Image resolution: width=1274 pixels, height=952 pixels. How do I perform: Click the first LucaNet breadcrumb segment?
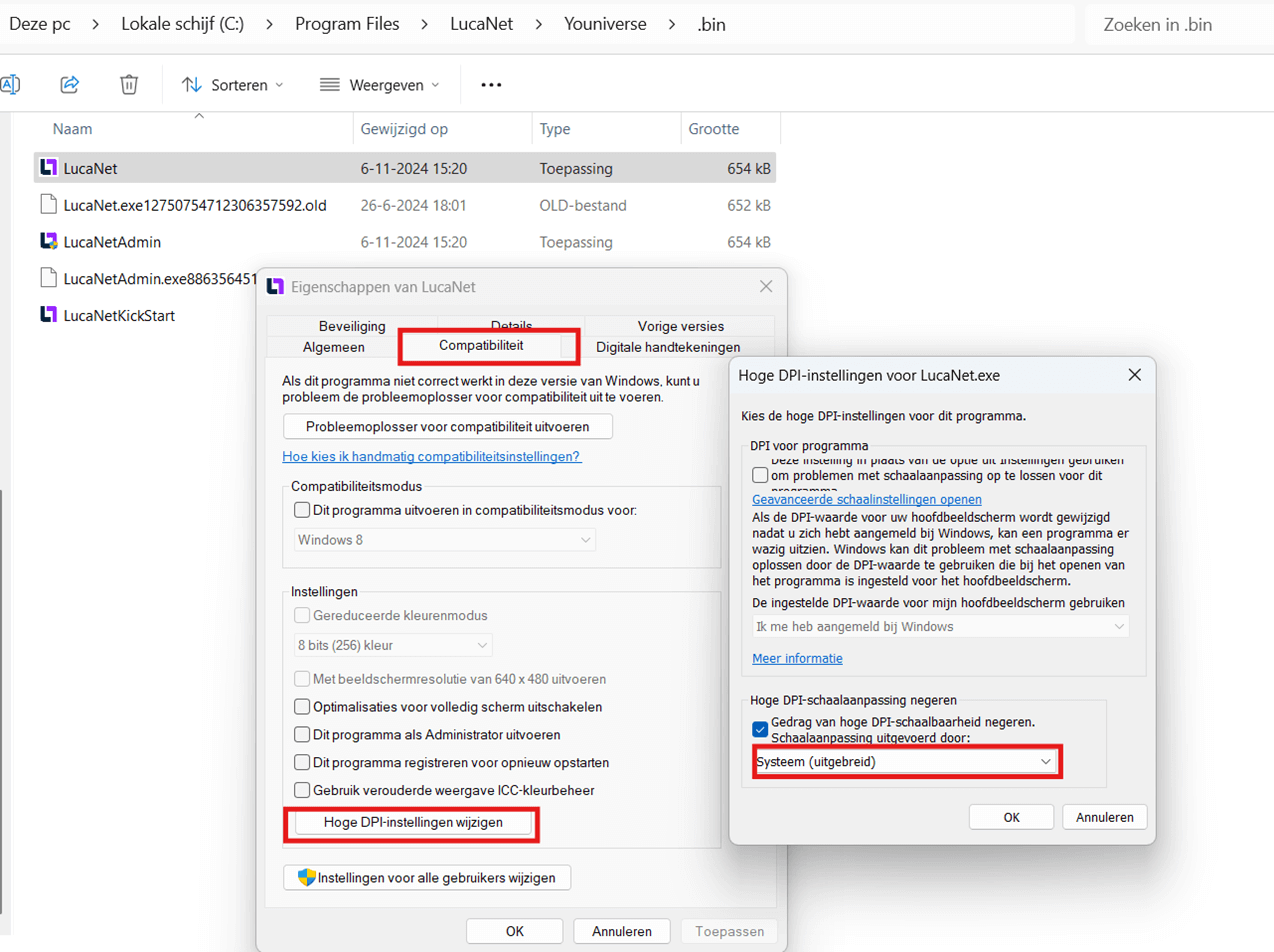480,24
